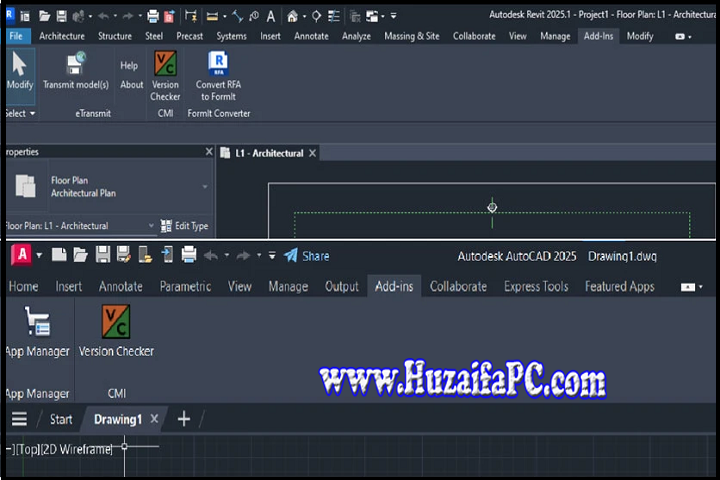Click Open from Web & Mobile icon in AutoCAD
The image size is (720, 480).
tap(146, 254)
